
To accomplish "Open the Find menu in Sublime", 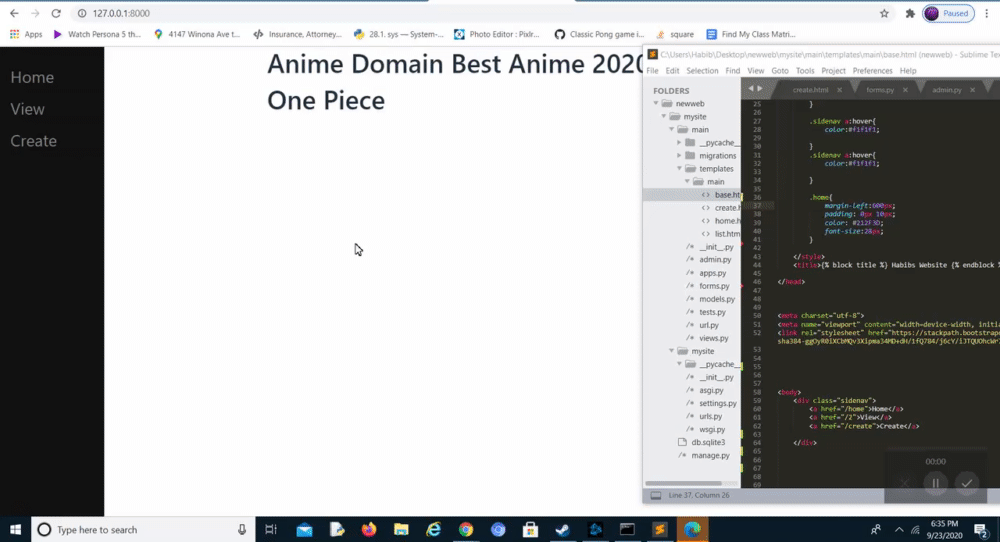I will (733, 71).
